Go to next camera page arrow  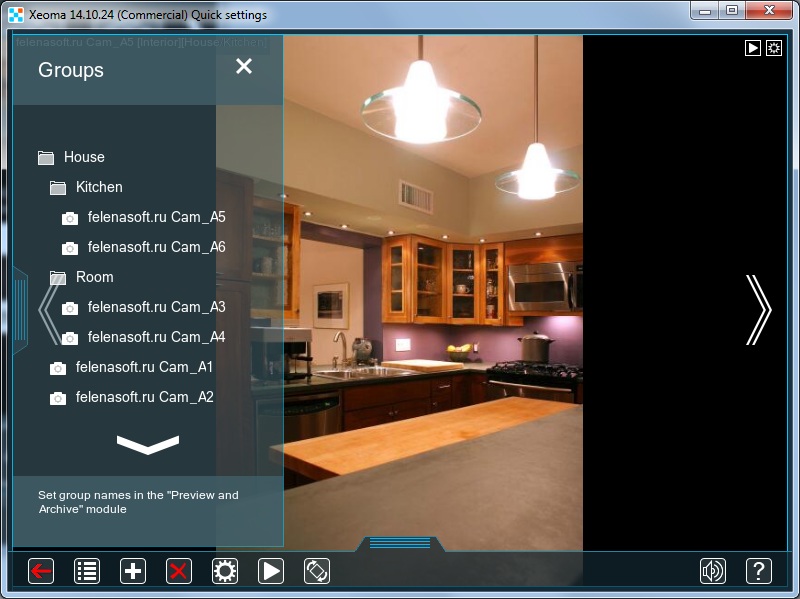coord(759,310)
